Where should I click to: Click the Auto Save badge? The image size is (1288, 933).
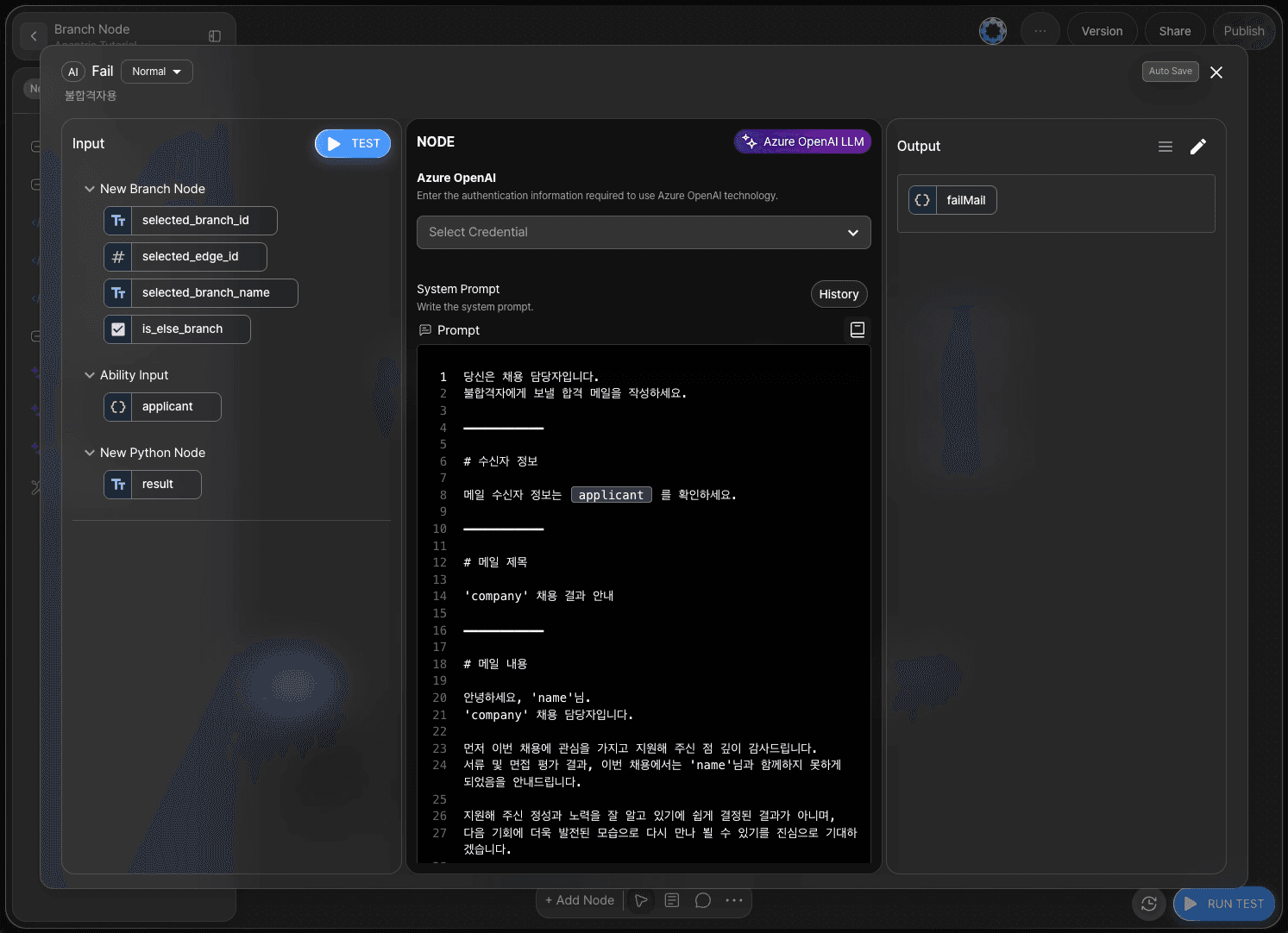[1170, 72]
